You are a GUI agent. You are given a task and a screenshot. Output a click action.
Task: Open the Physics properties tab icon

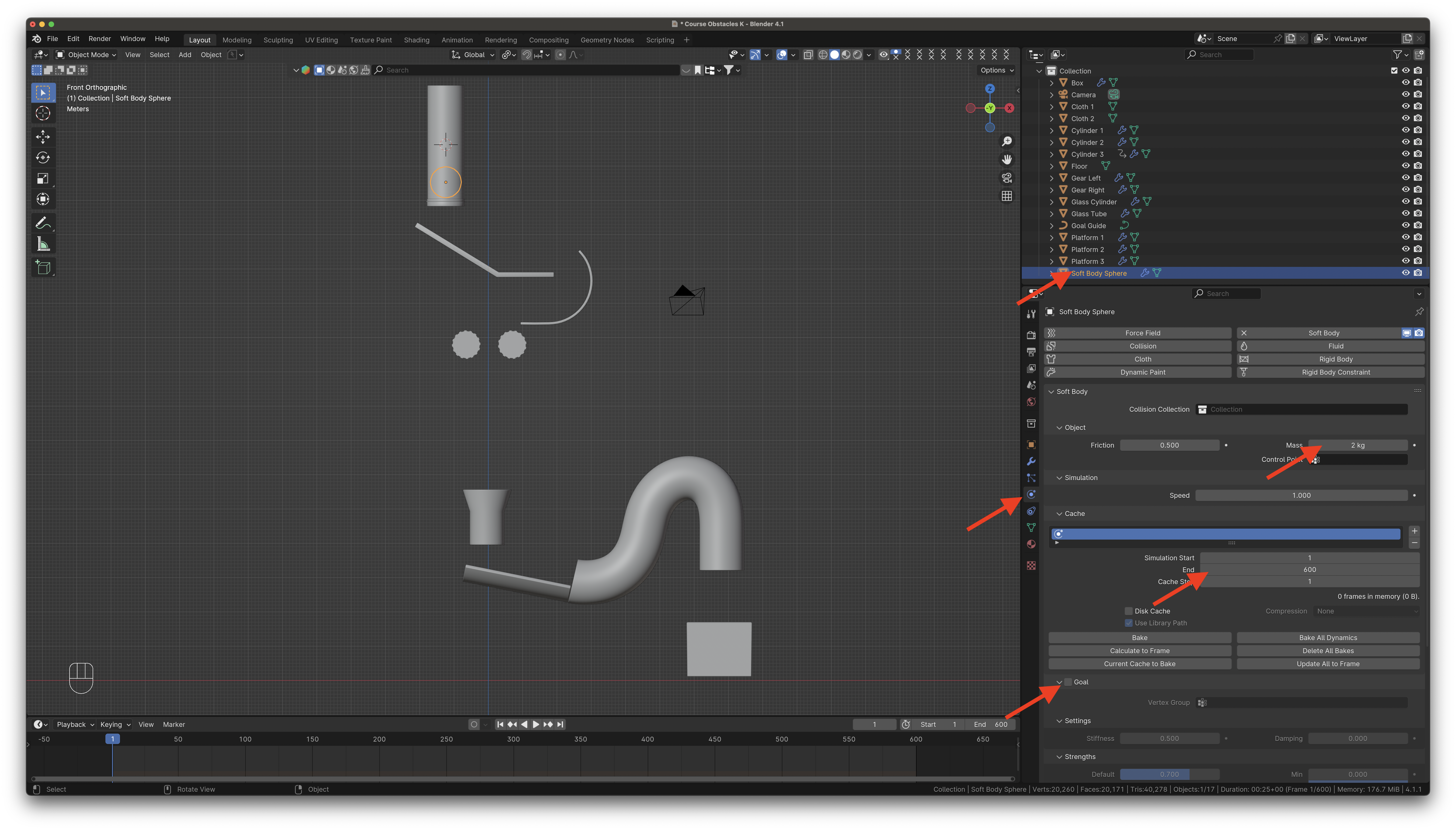(x=1031, y=495)
